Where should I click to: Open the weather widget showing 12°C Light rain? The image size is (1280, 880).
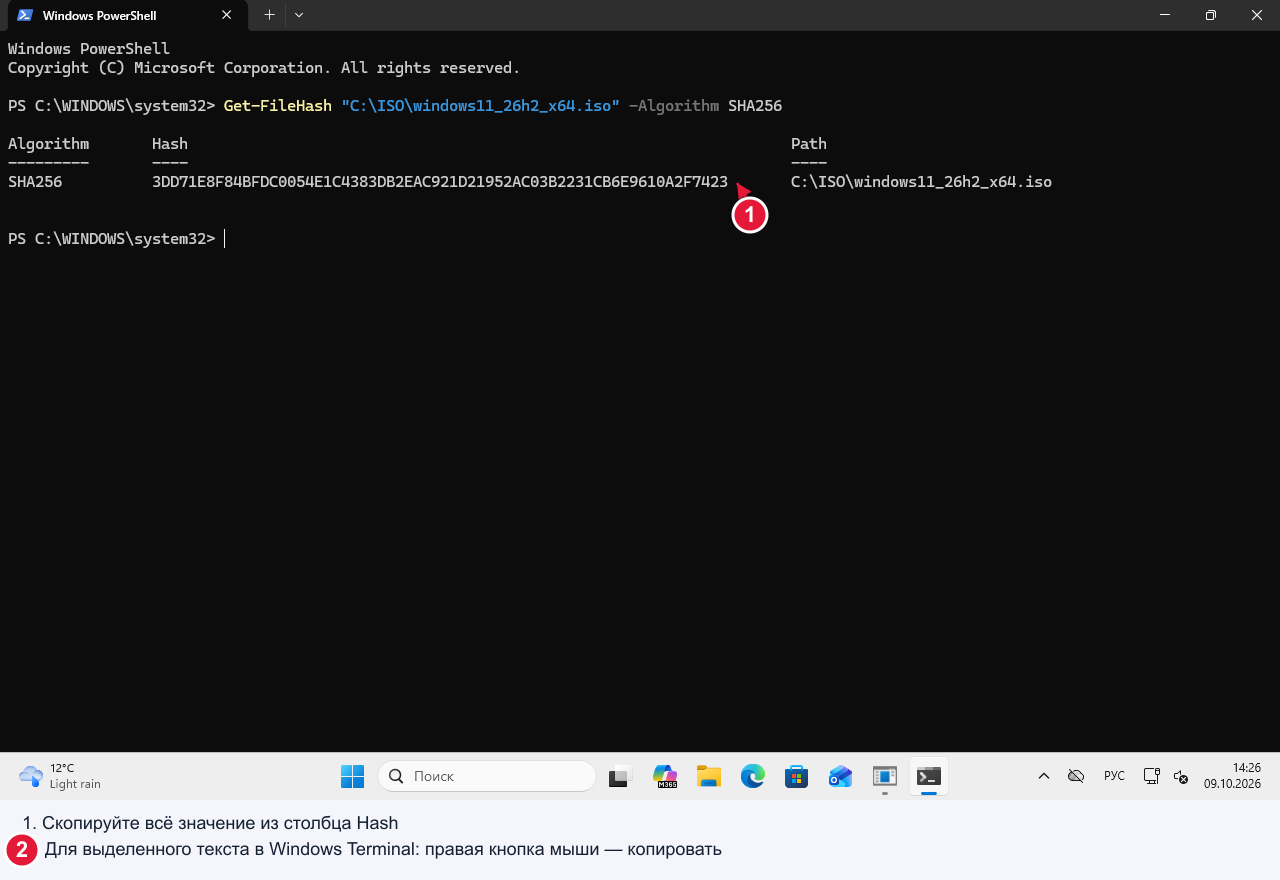click(x=60, y=776)
